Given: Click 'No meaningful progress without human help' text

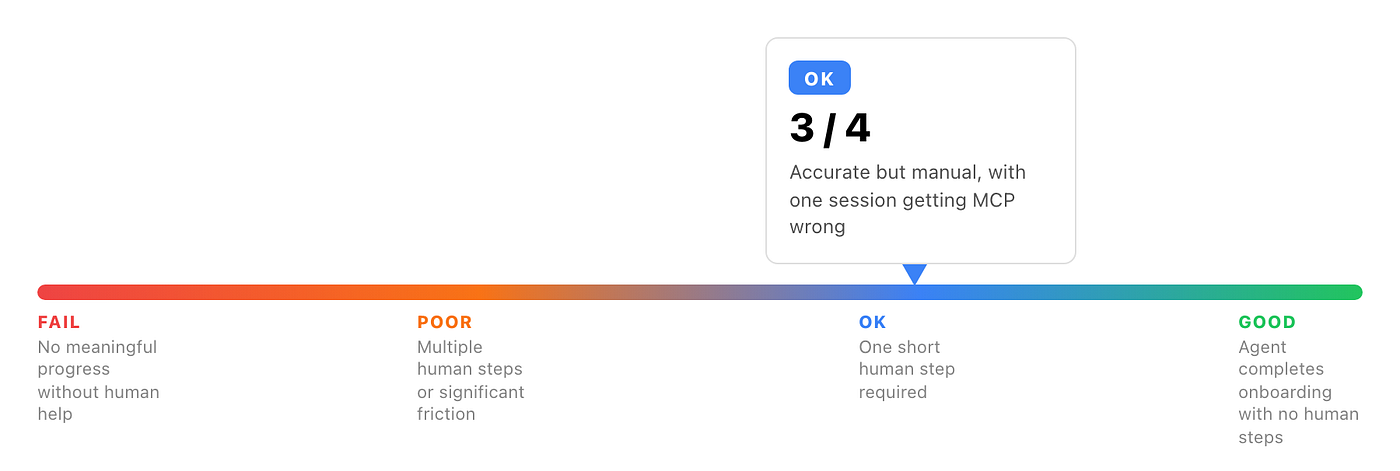Looking at the screenshot, I should (x=98, y=380).
